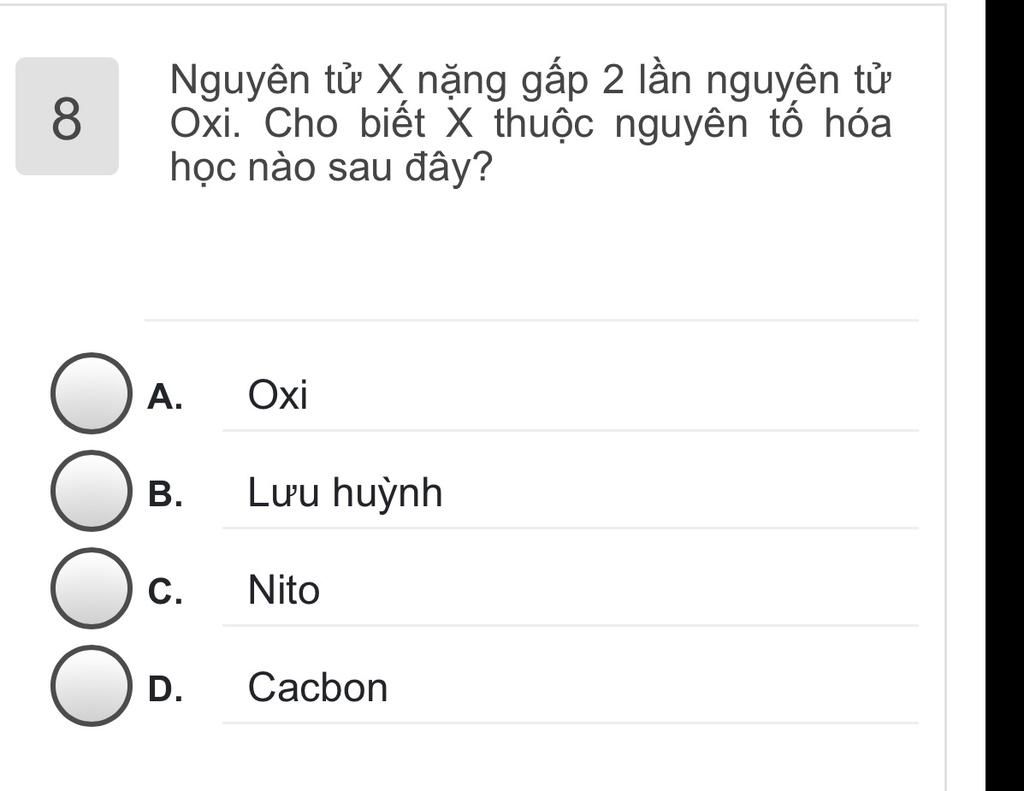
Task: Click the question number 8 badge
Action: pos(66,117)
